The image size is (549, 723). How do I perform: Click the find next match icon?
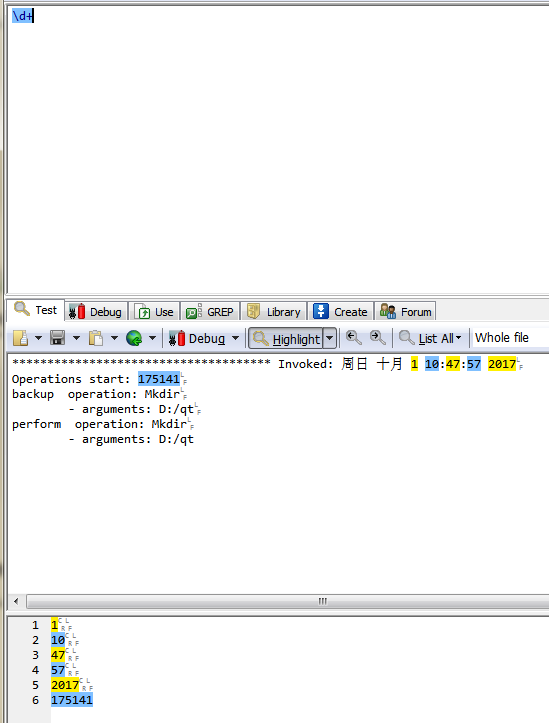click(378, 338)
